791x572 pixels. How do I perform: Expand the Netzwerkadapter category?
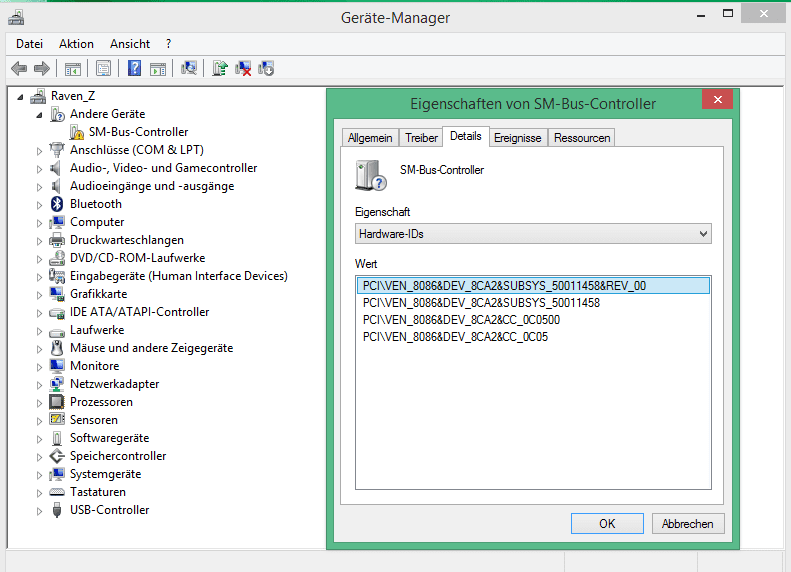pos(40,385)
